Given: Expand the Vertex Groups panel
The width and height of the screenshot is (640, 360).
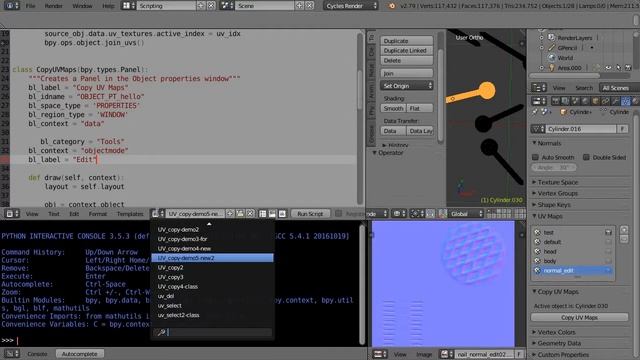Looking at the screenshot, I should point(534,193).
